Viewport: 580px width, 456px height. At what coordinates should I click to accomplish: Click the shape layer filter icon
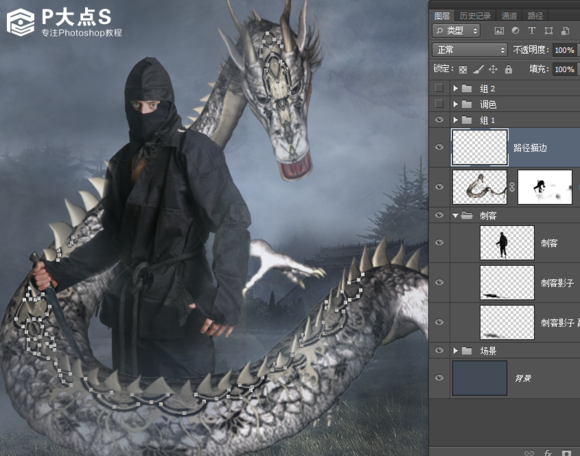pos(549,31)
